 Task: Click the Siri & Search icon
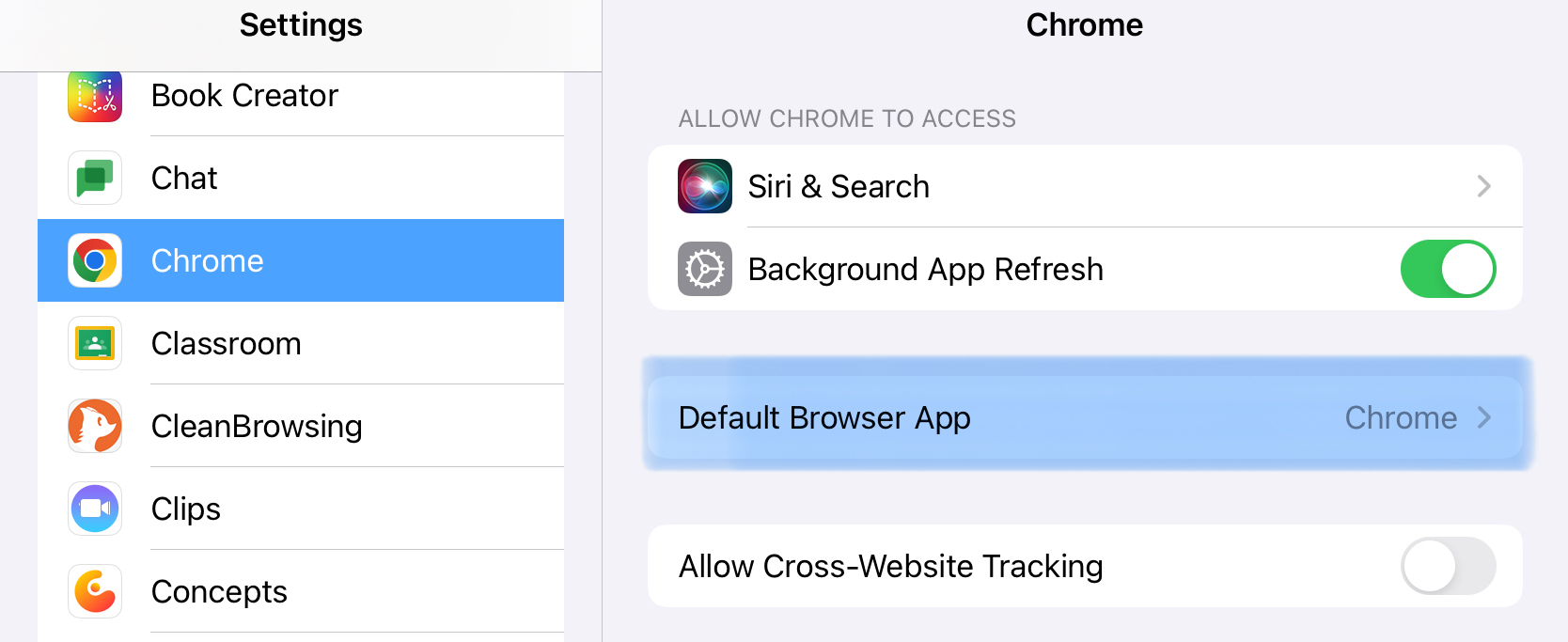tap(705, 186)
